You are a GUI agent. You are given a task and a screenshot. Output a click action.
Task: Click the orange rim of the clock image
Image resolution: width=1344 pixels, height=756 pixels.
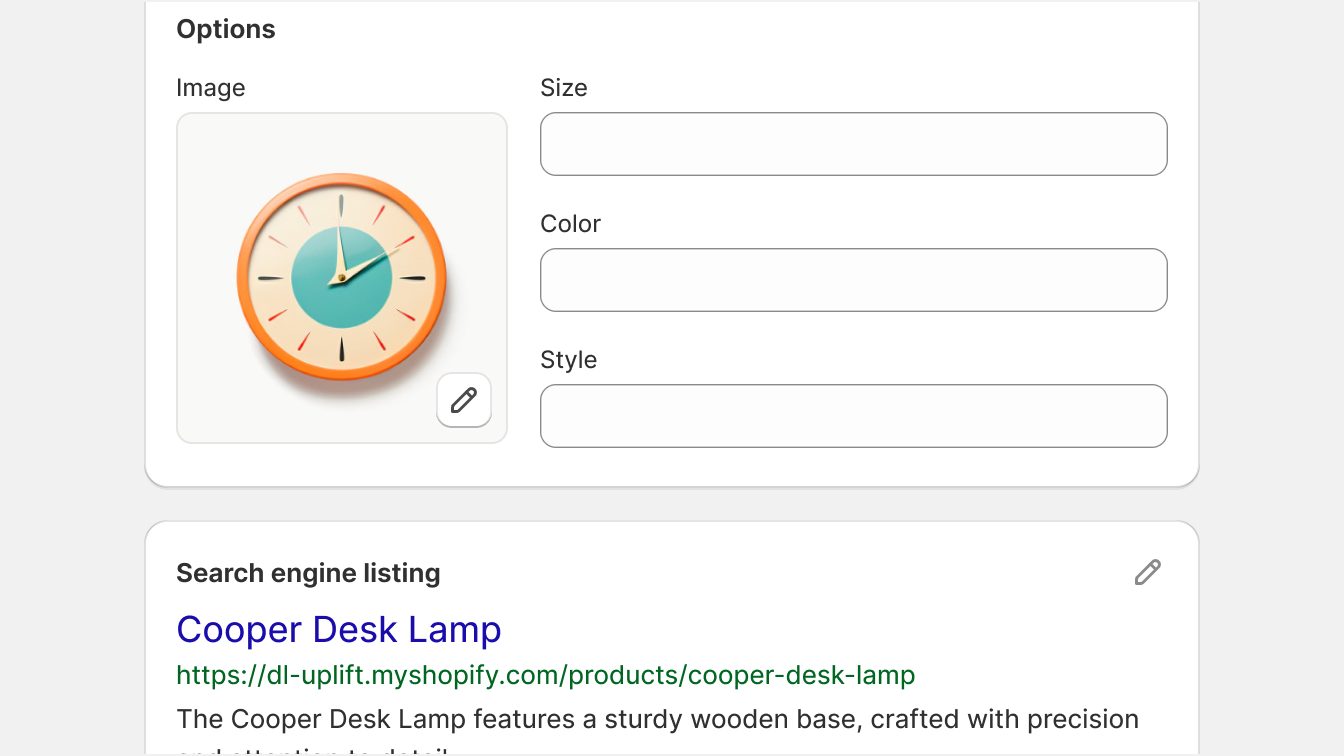[x=247, y=278]
